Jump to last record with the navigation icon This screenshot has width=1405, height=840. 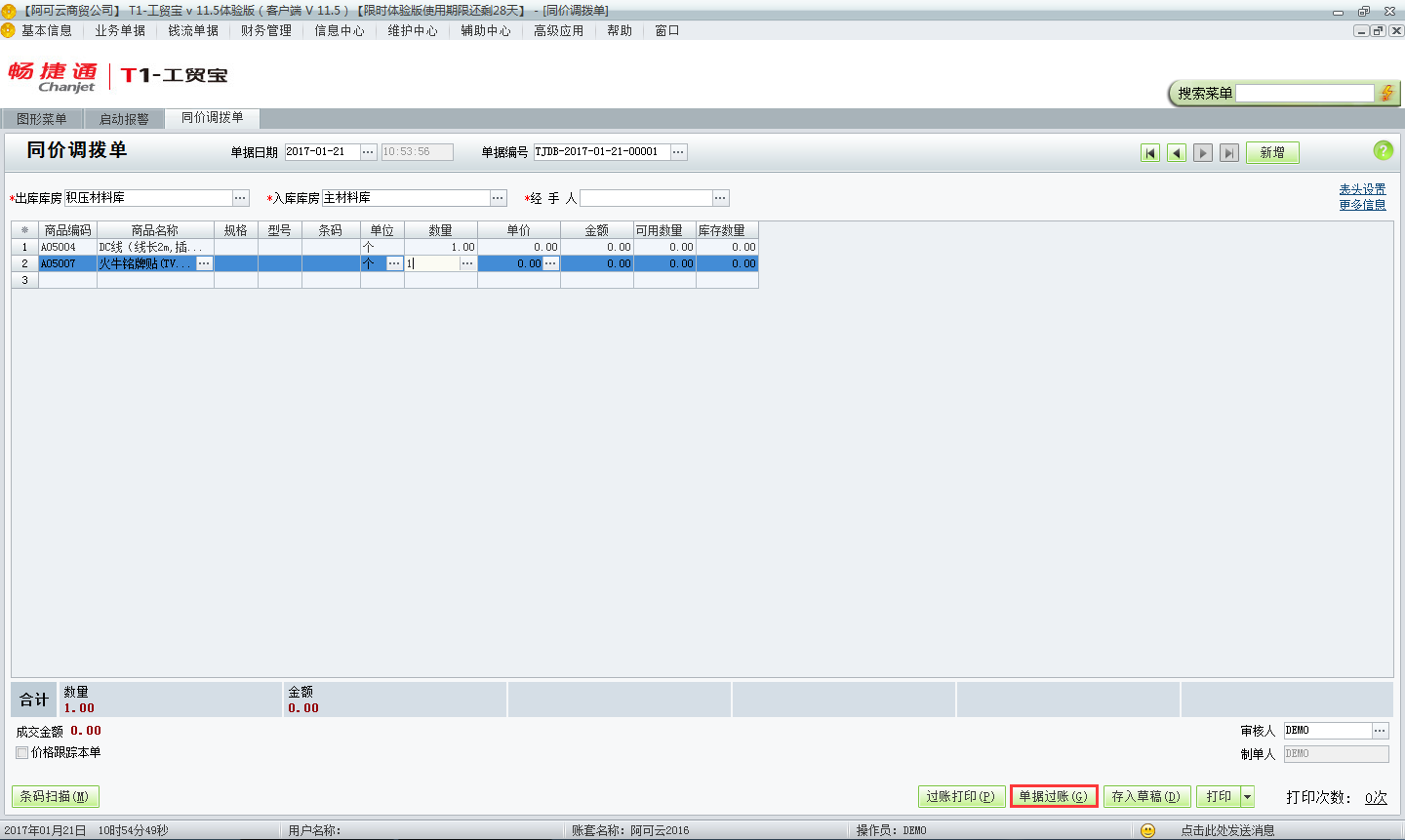[1228, 152]
